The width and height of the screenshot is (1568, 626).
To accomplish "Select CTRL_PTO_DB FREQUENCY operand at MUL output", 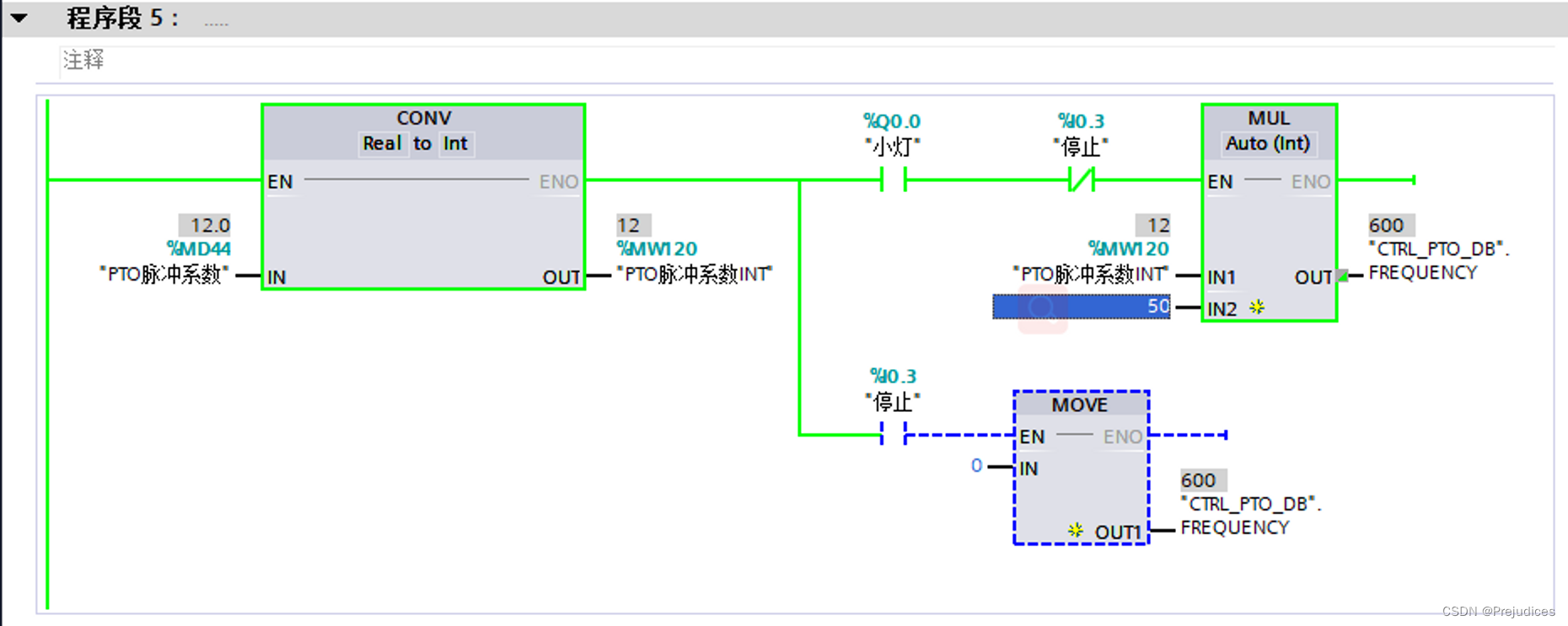I will [x=1438, y=260].
